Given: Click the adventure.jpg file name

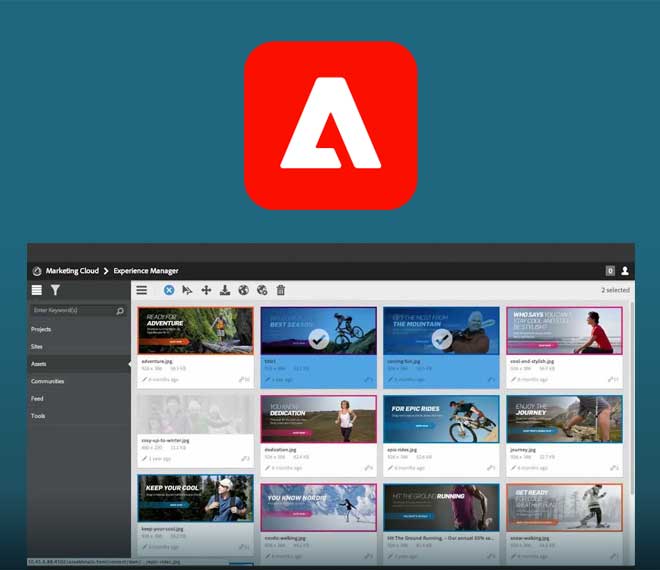Looking at the screenshot, I should click(157, 361).
